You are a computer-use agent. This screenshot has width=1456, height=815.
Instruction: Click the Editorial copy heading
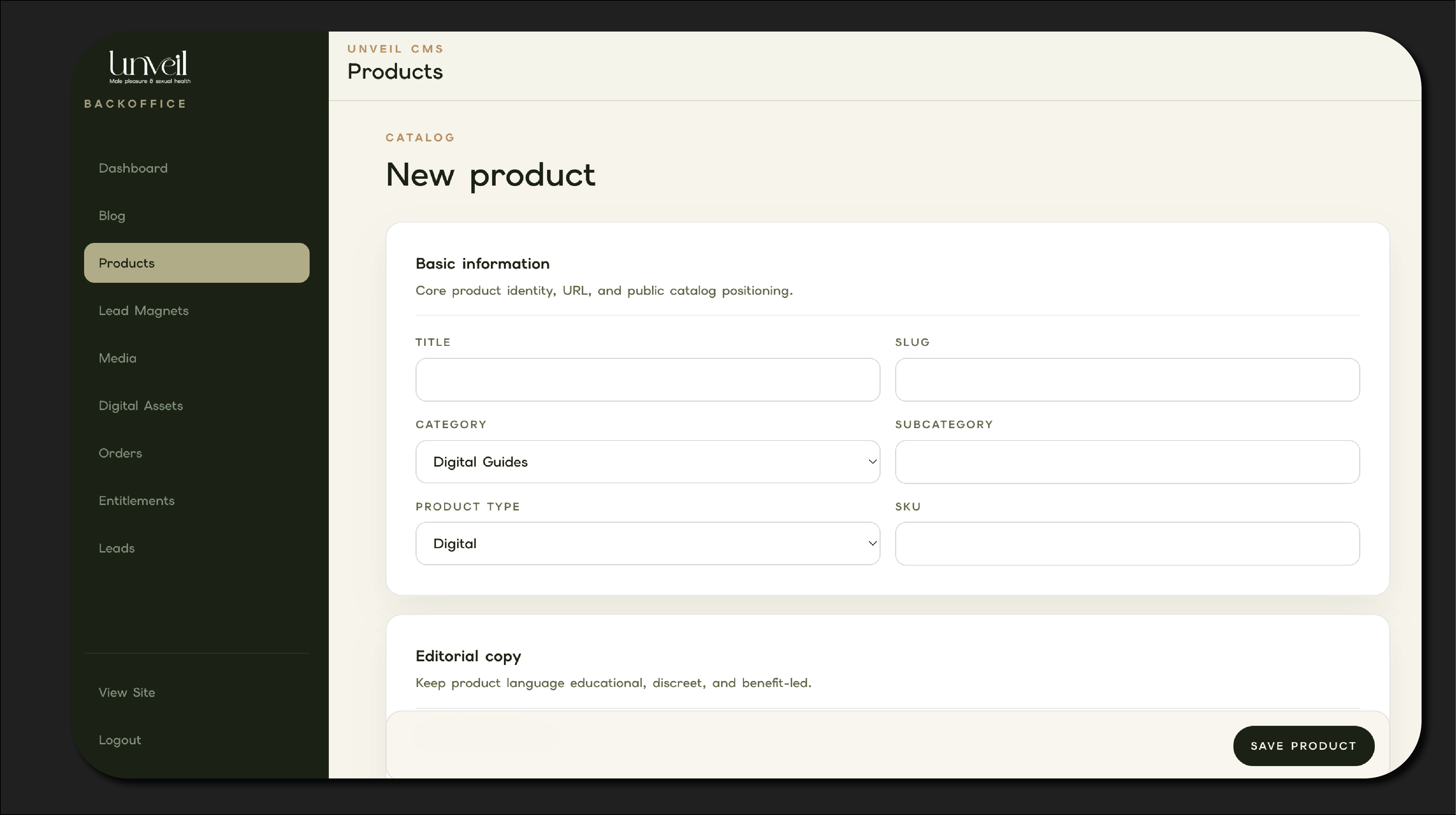[x=468, y=657]
